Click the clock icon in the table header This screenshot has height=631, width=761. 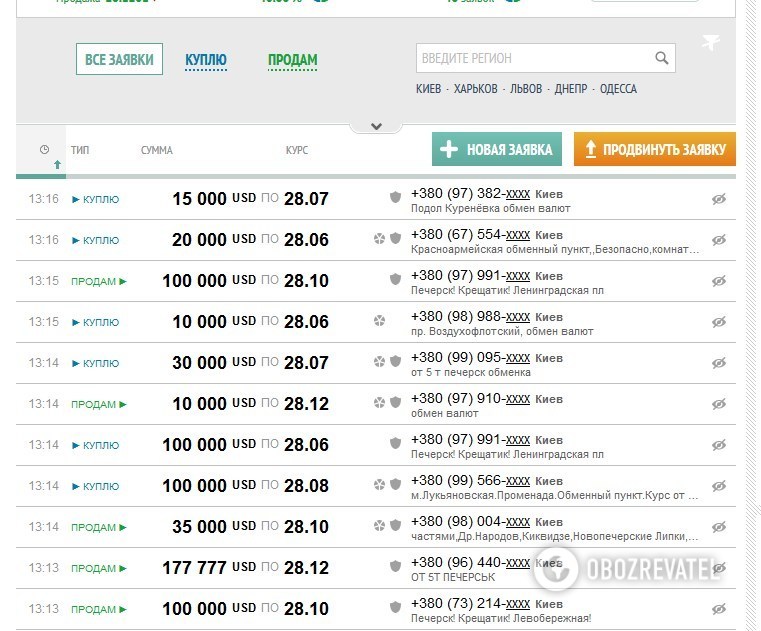click(44, 150)
